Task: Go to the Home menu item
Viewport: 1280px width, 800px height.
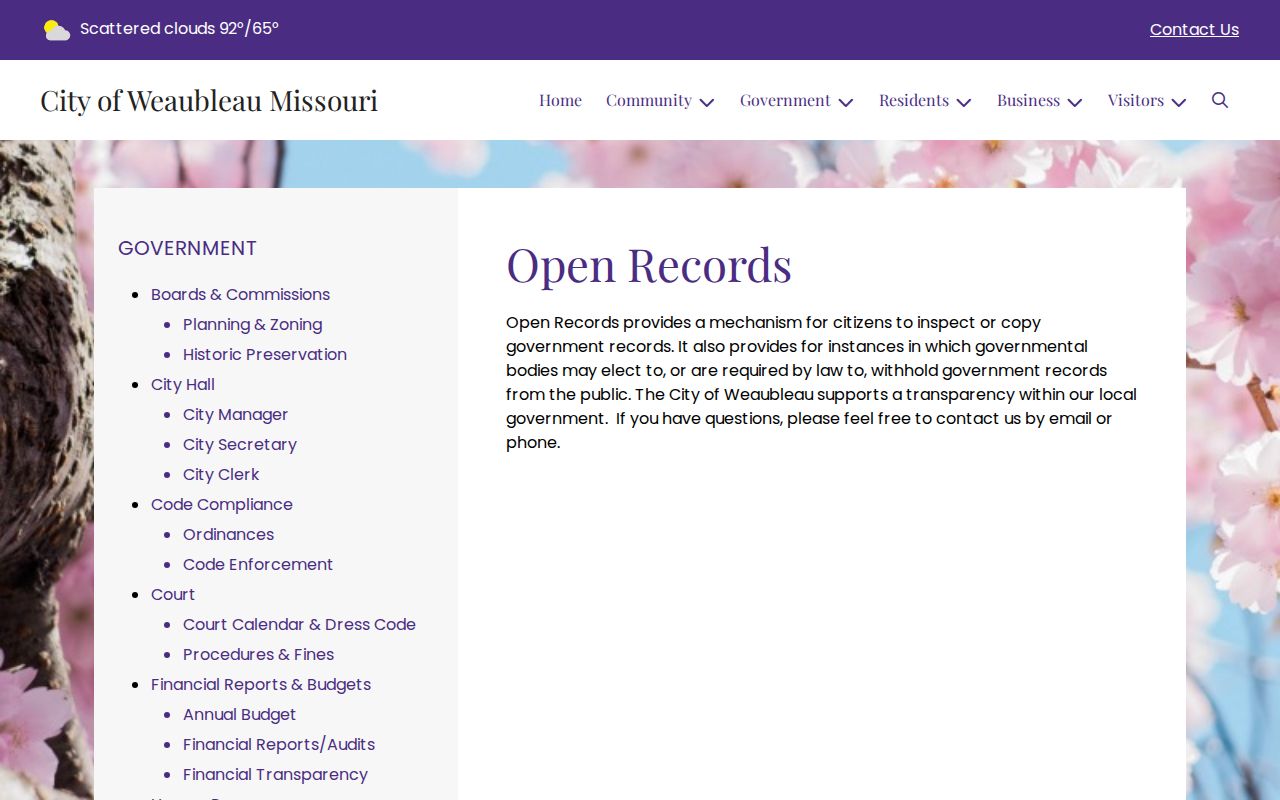Action: click(560, 100)
